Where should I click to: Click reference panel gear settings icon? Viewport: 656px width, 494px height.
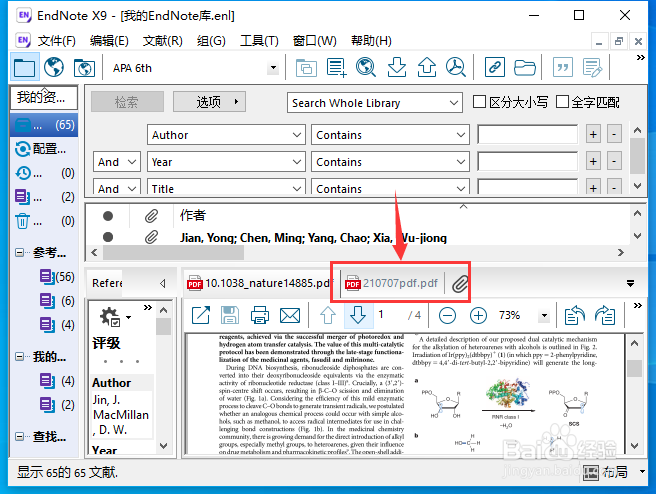110,317
